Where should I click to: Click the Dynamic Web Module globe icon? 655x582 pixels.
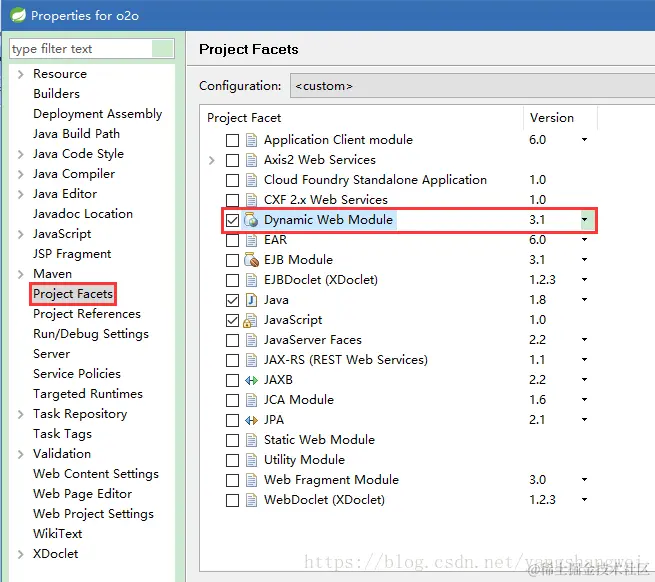(x=251, y=220)
